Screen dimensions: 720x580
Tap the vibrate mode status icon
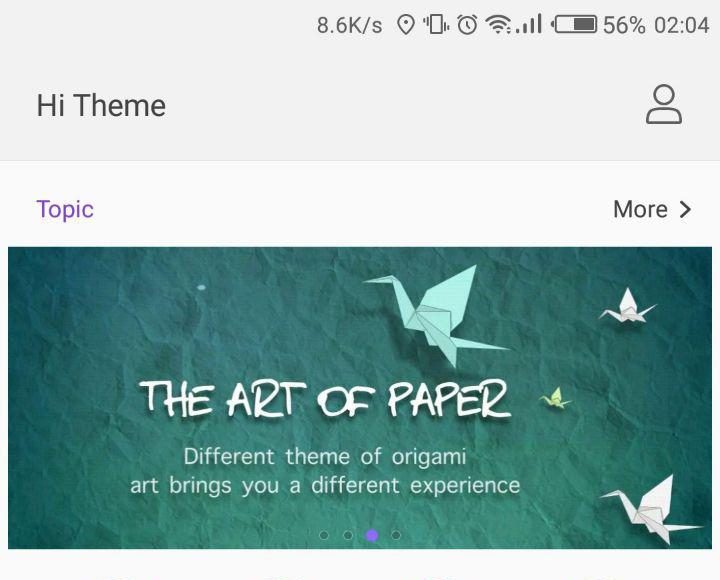[x=436, y=24]
